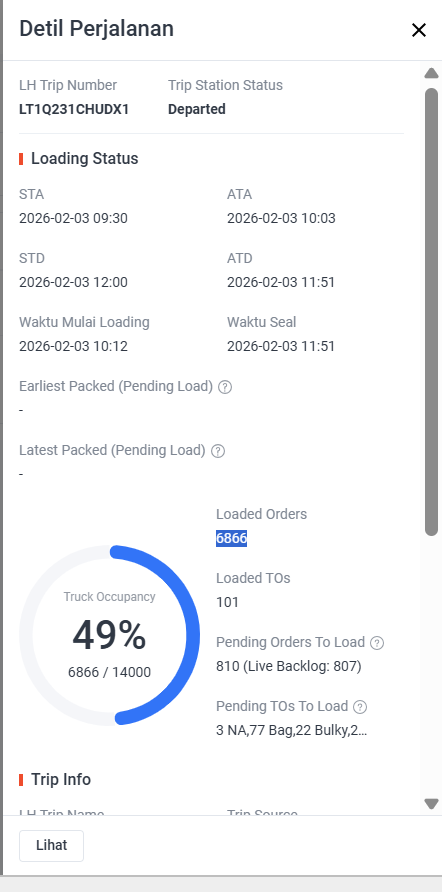Click the scrollbar up arrow

point(431,73)
